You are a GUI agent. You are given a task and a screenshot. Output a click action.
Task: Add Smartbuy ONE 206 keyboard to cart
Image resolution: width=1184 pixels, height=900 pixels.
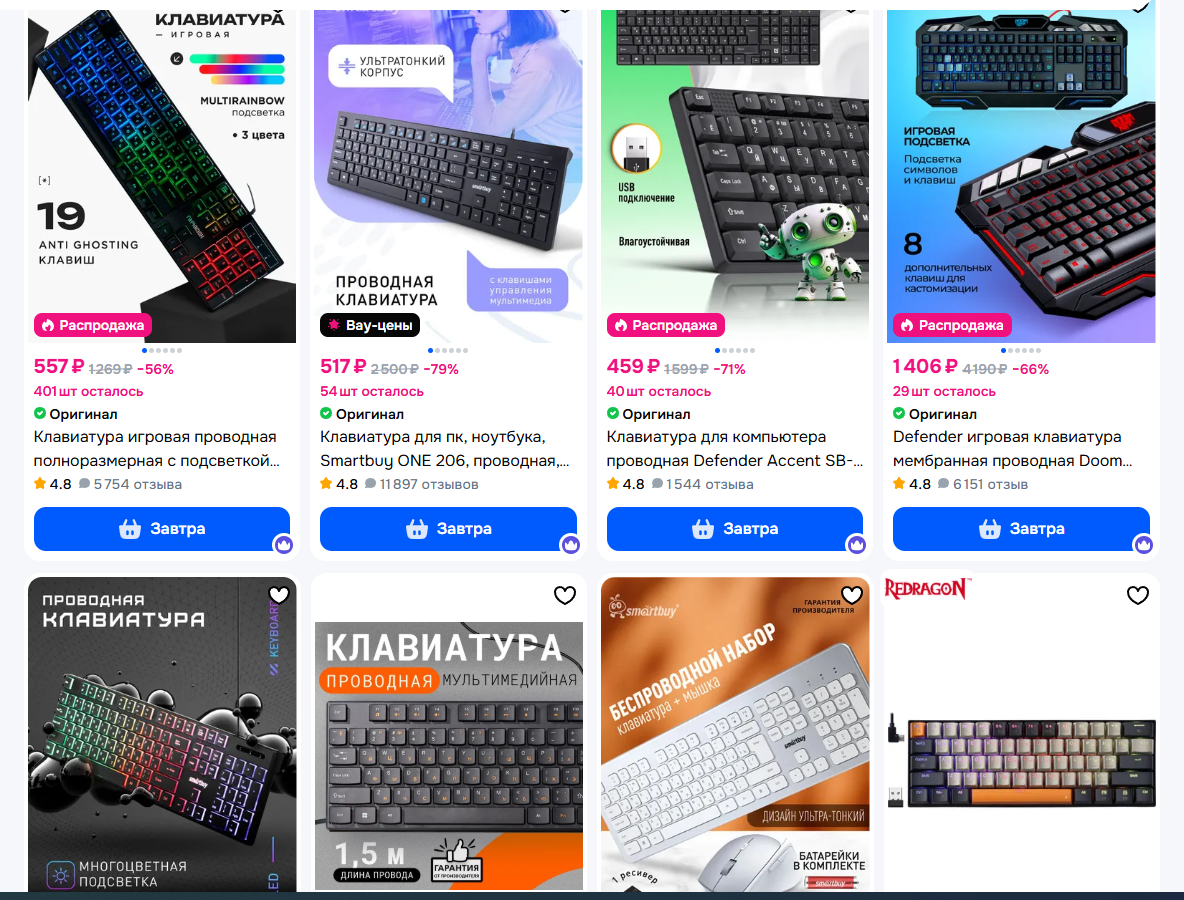449,529
